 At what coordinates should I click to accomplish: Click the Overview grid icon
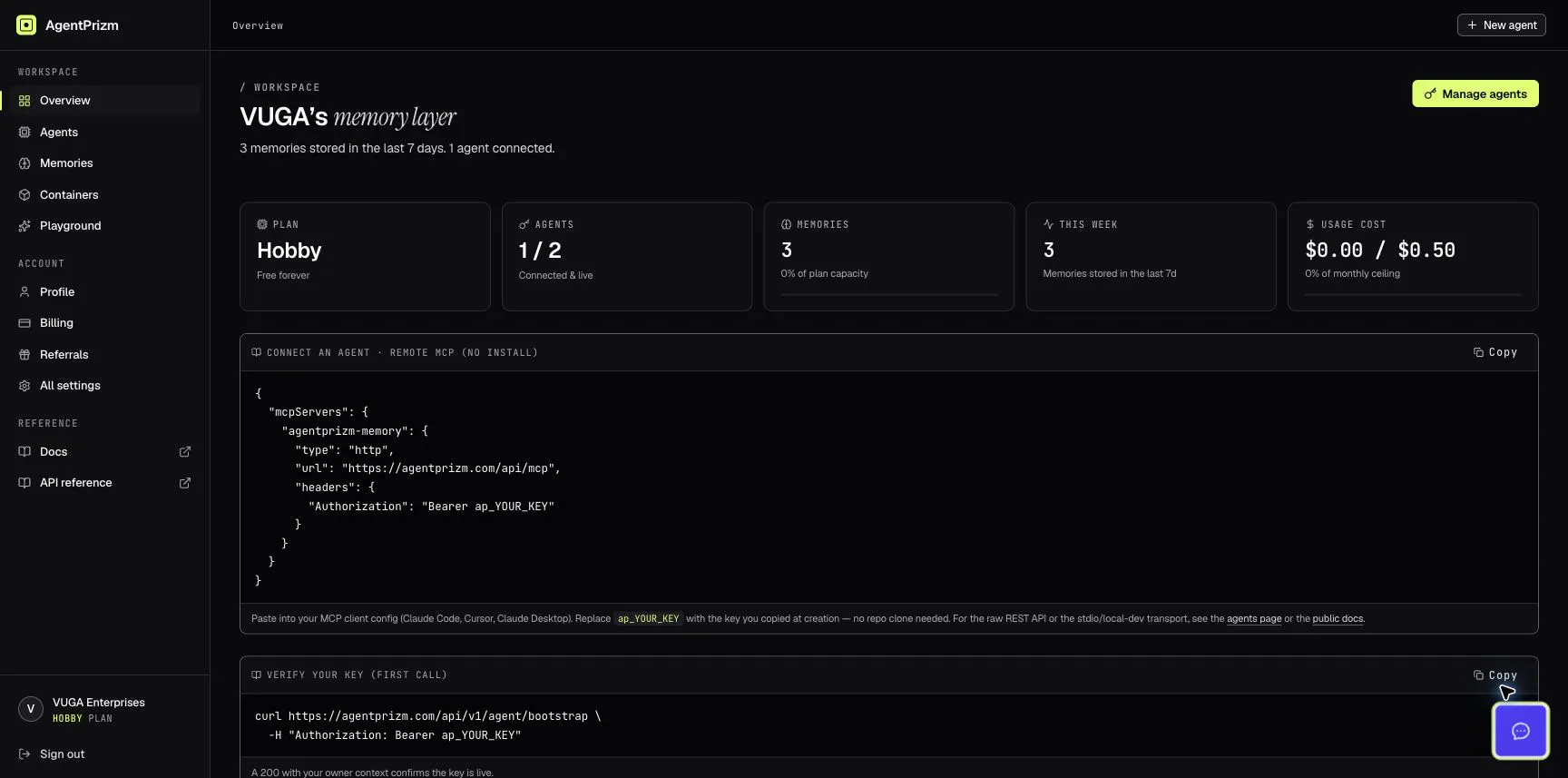(24, 101)
